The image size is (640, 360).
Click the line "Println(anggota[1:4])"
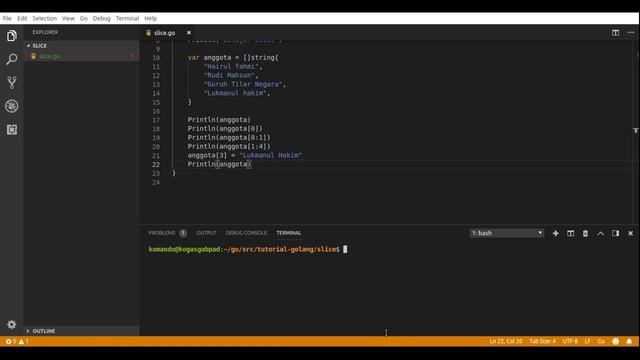[x=229, y=147]
